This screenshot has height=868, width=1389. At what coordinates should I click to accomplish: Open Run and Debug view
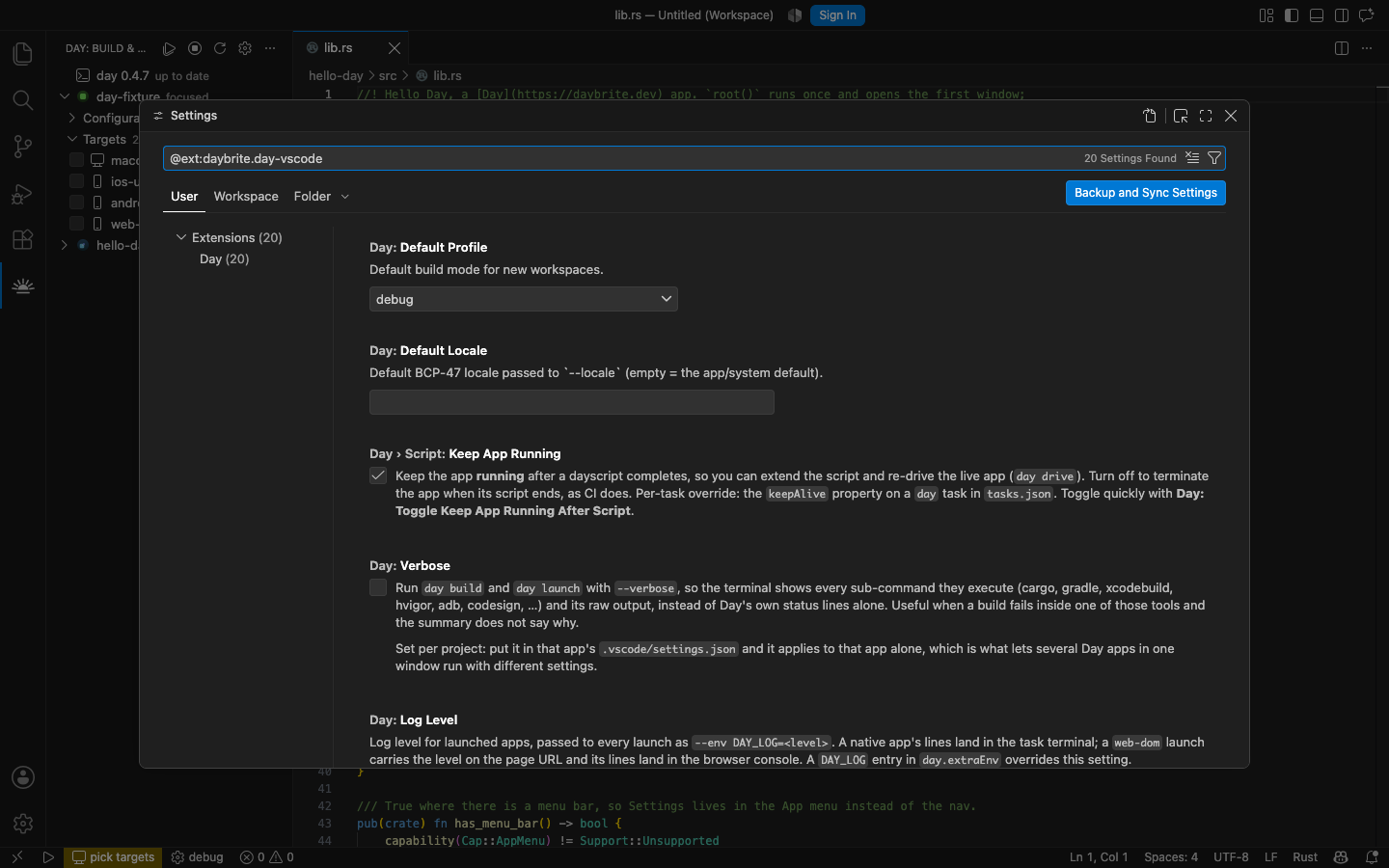23,193
